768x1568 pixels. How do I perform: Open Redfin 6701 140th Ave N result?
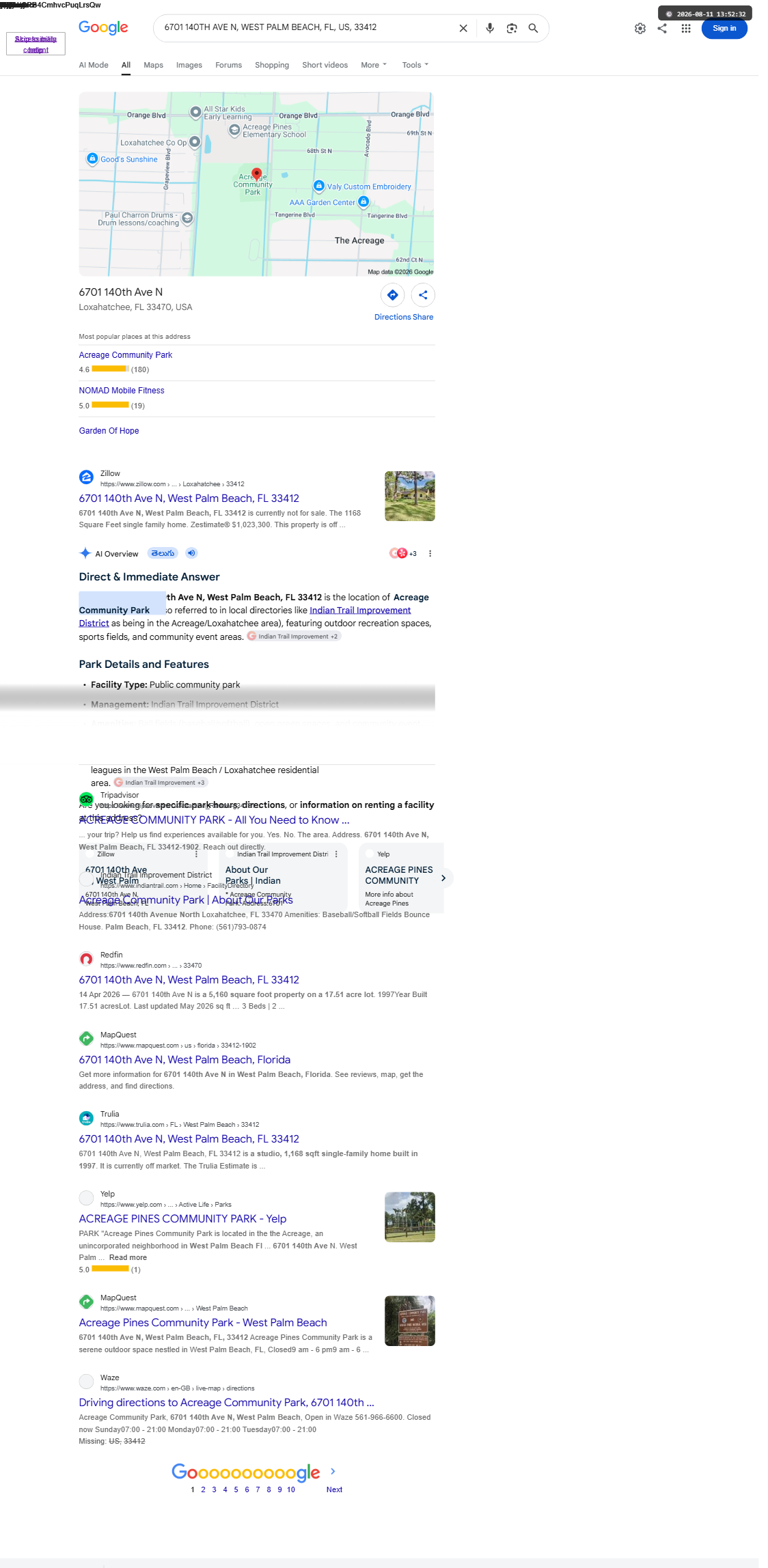point(189,980)
